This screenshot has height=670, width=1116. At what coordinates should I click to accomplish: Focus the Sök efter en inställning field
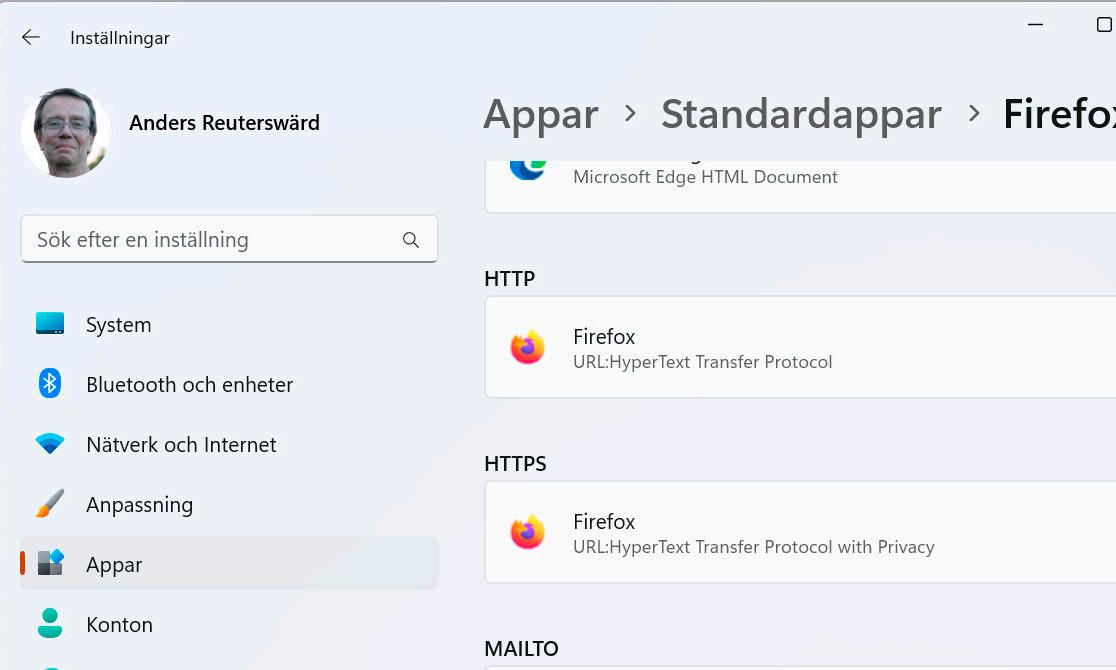210,240
